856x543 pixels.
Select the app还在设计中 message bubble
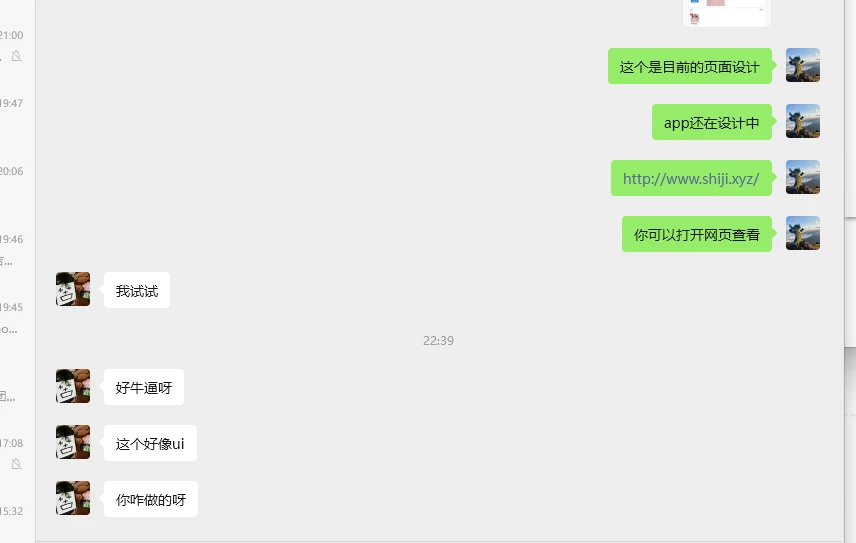point(712,122)
